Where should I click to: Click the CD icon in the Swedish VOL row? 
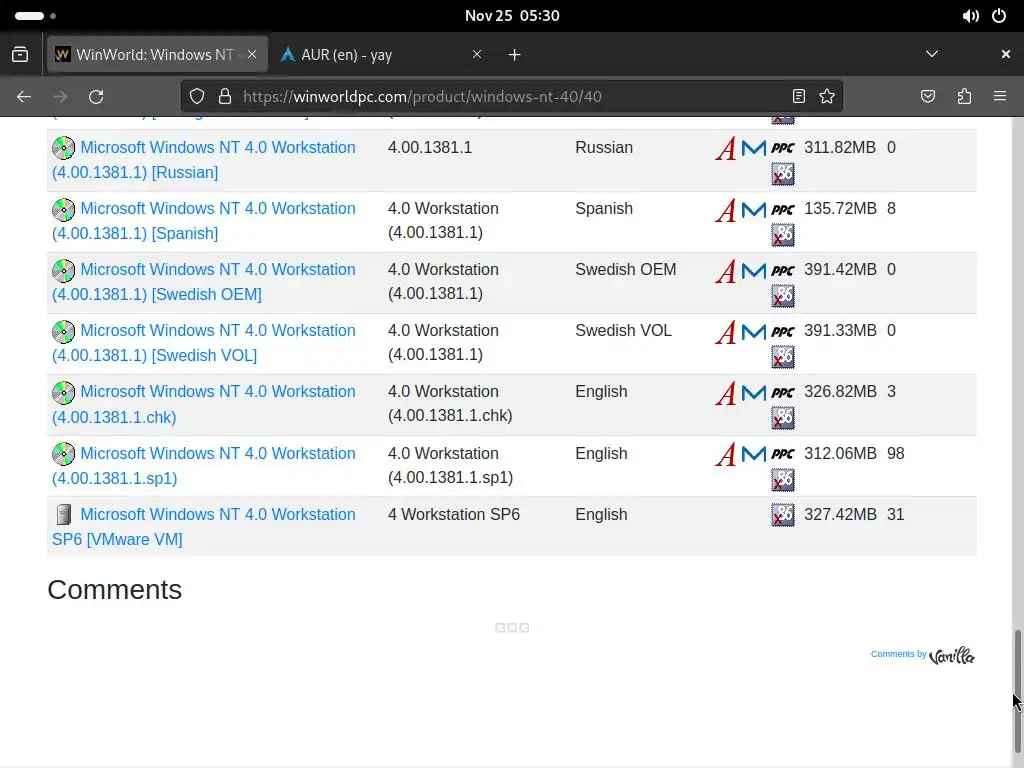(63, 331)
